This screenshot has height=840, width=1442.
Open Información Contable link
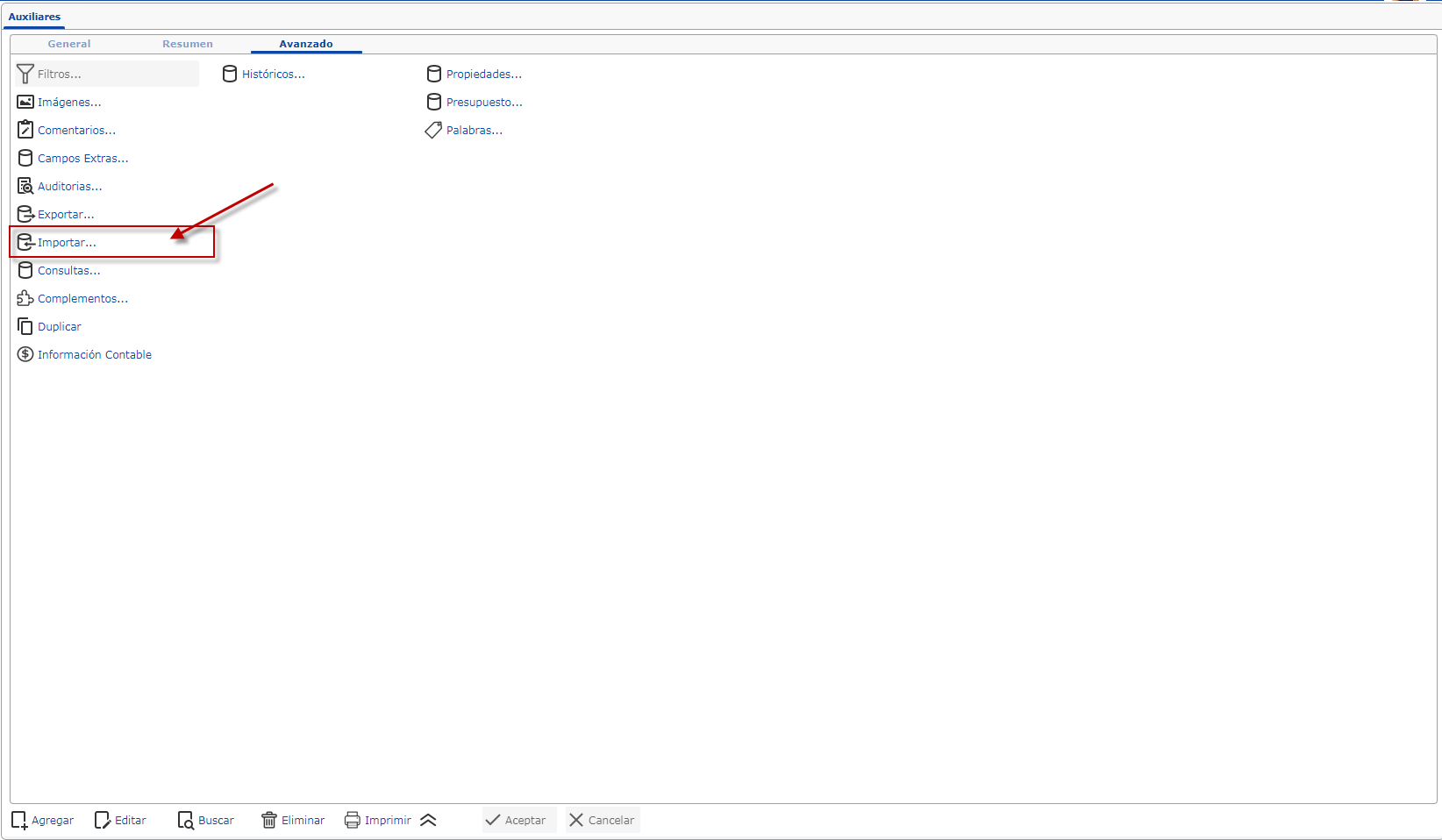point(95,355)
